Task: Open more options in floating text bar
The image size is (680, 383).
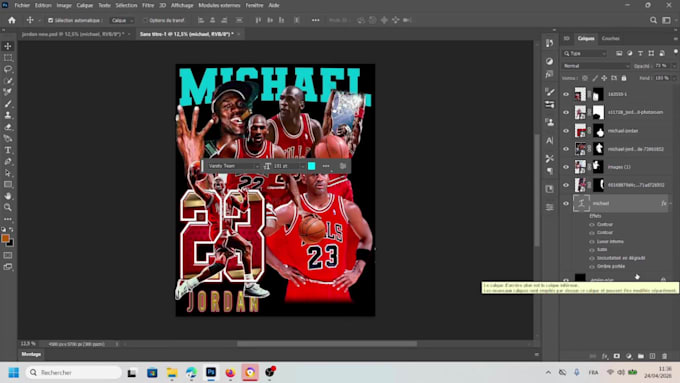Action: click(x=326, y=166)
